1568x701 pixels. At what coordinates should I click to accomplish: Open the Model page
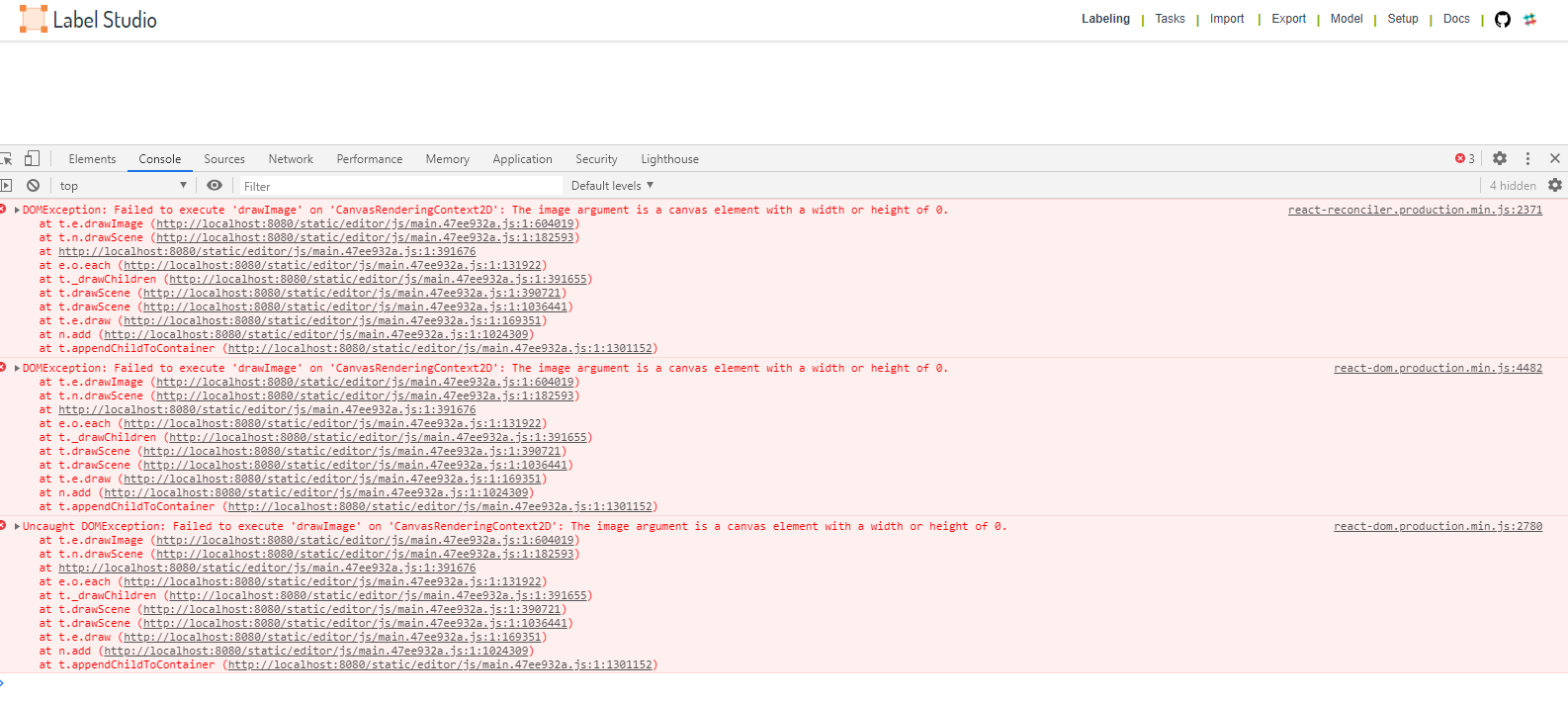pos(1347,19)
